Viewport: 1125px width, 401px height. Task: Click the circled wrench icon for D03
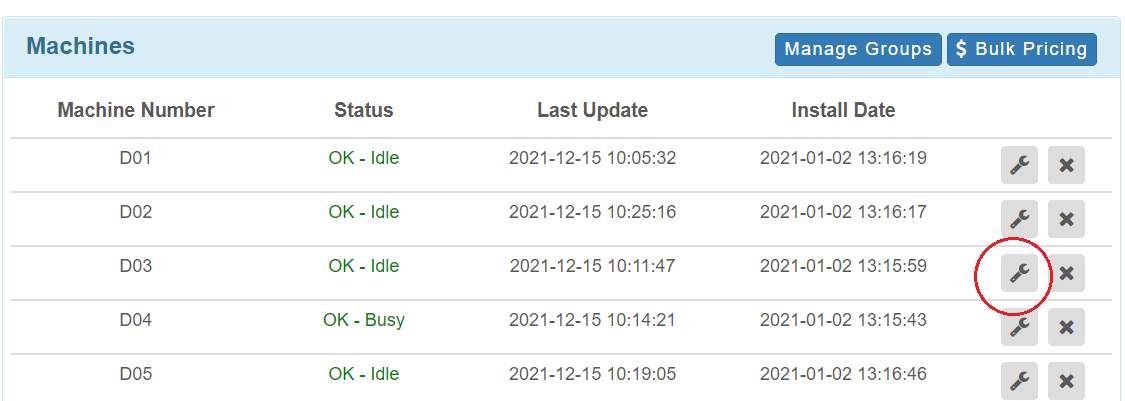click(x=1020, y=273)
